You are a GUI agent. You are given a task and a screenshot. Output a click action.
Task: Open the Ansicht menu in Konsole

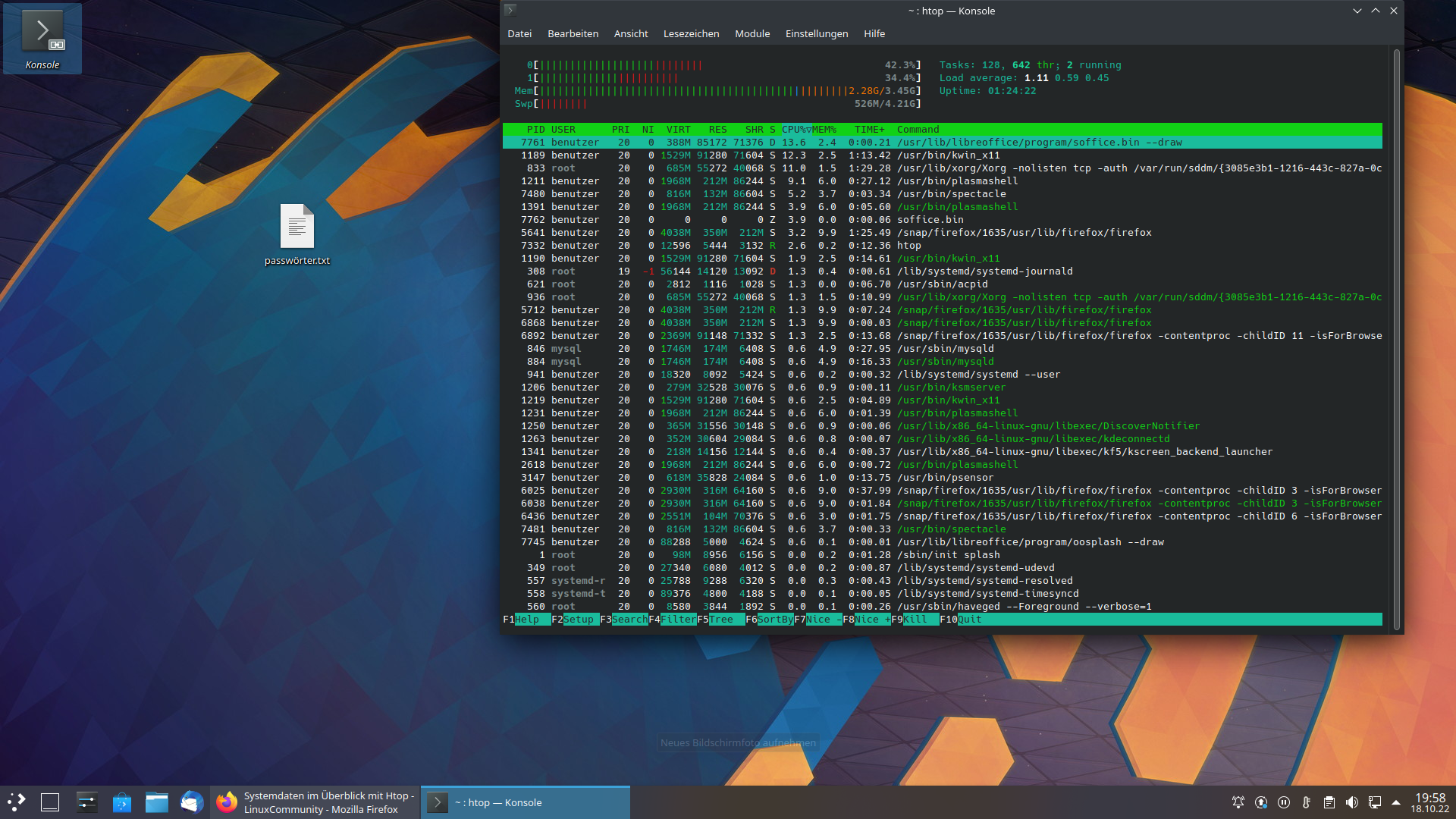630,34
